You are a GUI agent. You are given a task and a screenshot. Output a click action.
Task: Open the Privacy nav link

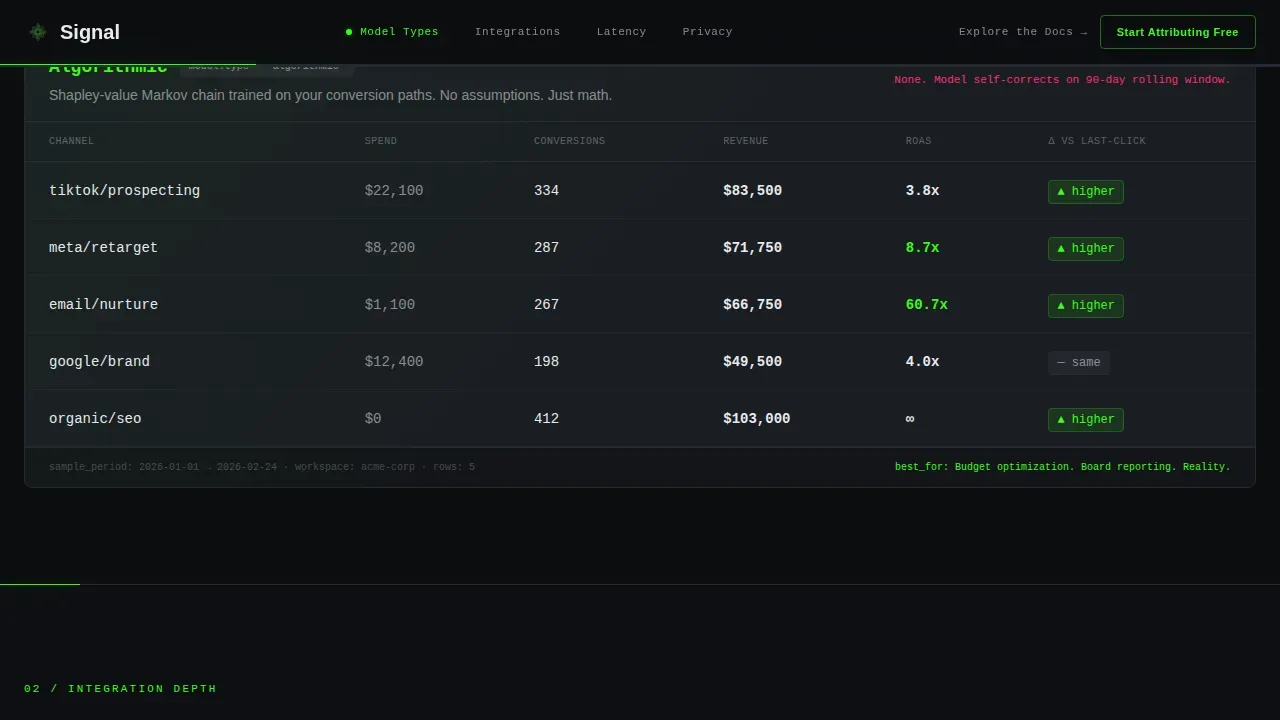point(707,32)
